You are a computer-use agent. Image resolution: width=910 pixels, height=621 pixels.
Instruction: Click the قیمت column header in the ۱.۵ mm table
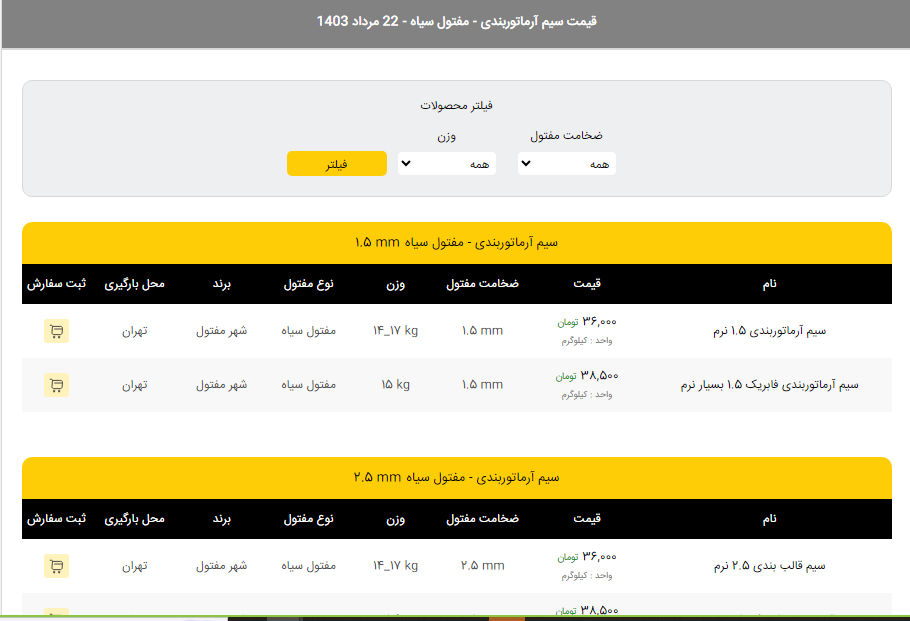coord(587,284)
